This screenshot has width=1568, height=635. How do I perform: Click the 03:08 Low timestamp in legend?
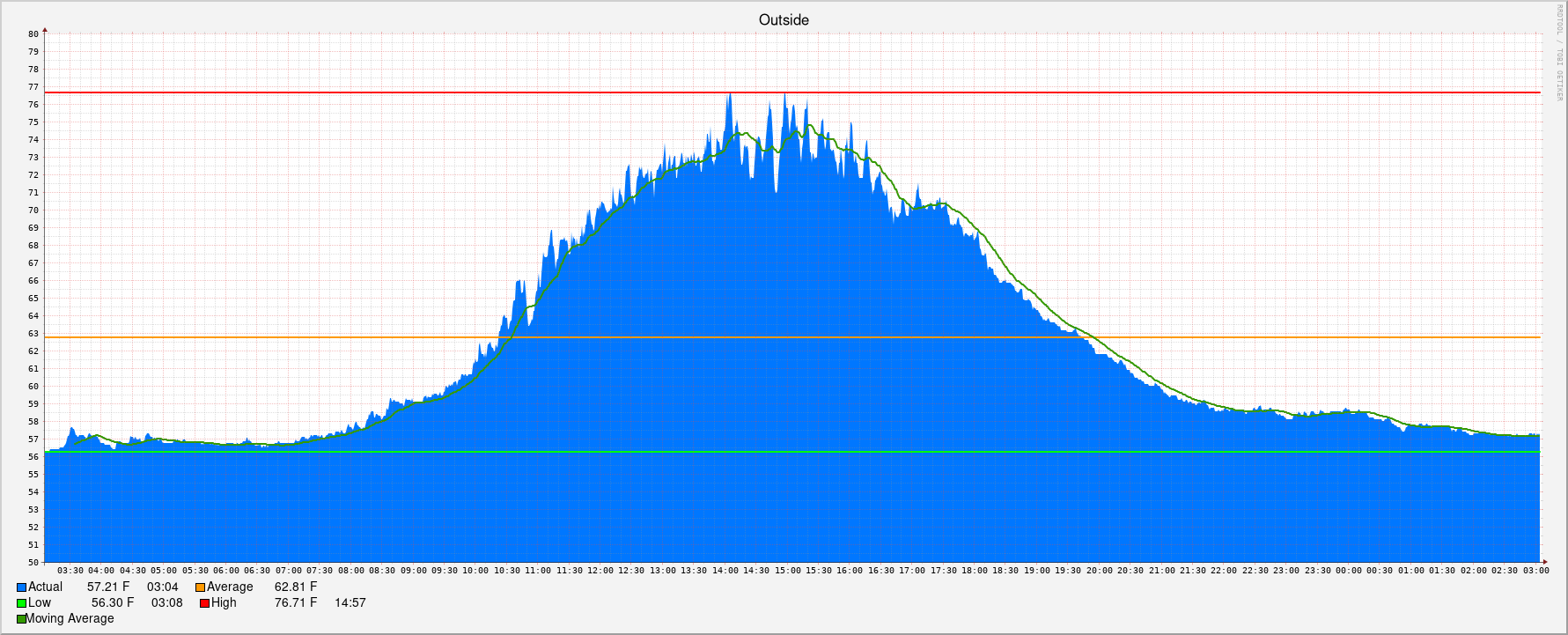pos(166,603)
